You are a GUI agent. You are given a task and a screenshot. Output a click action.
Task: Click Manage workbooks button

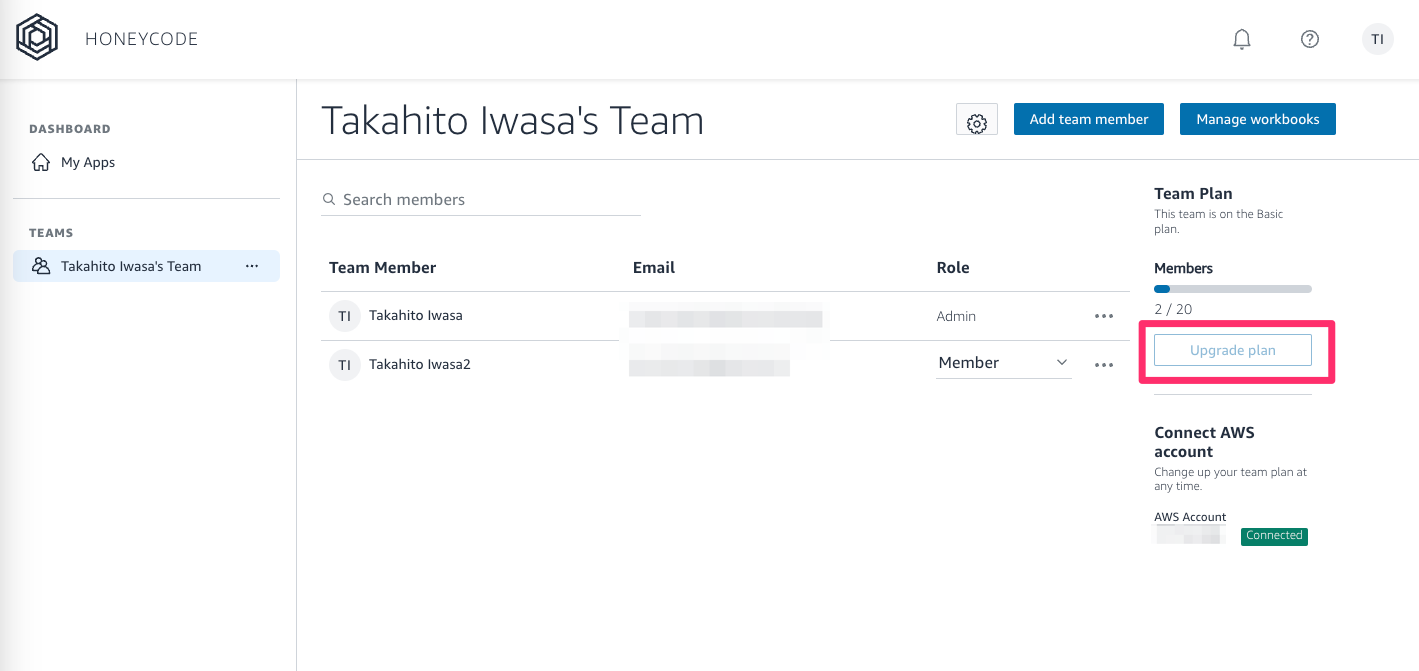[x=1257, y=119]
